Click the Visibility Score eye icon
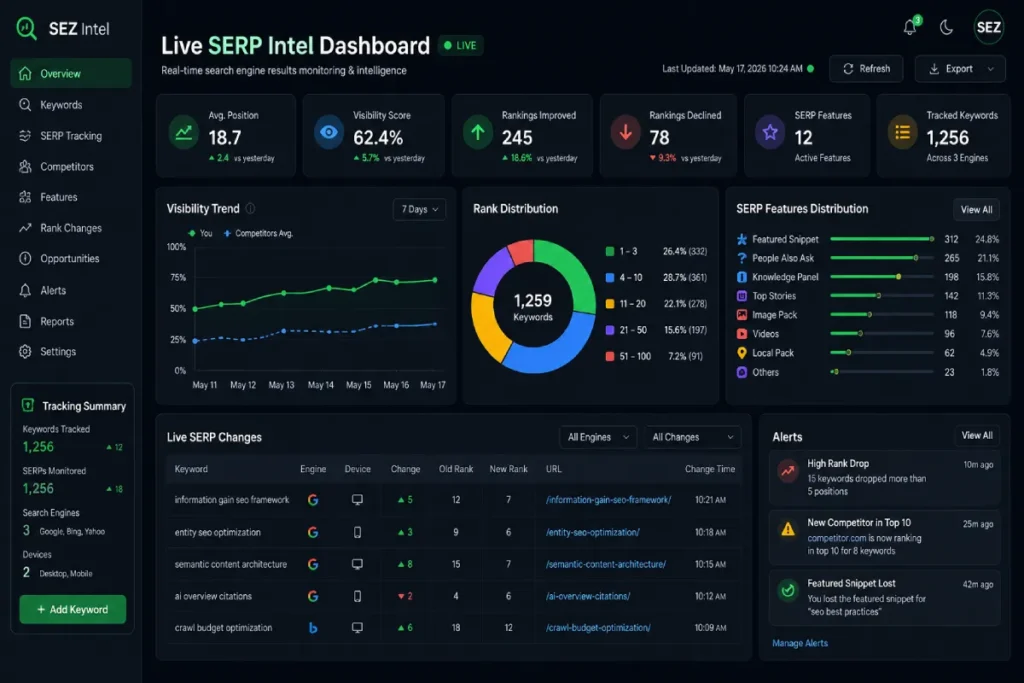1024x683 pixels. [329, 132]
